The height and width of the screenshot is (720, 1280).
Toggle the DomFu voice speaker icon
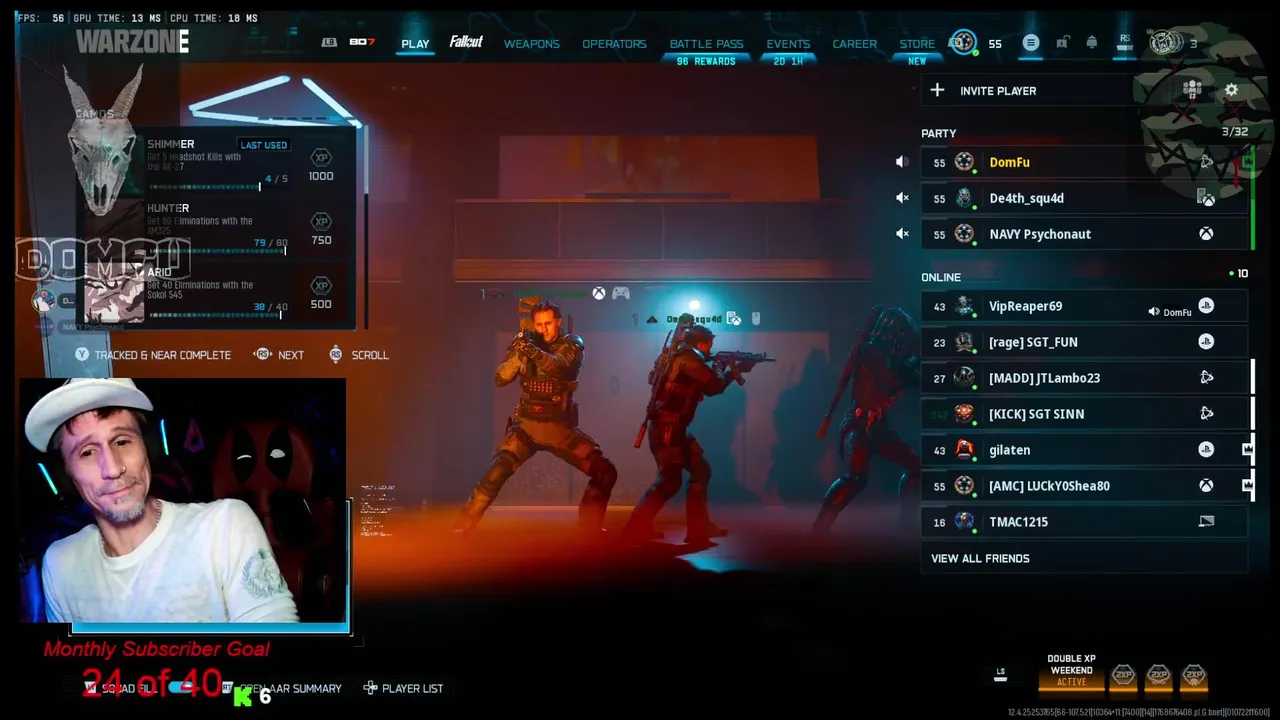tap(902, 162)
